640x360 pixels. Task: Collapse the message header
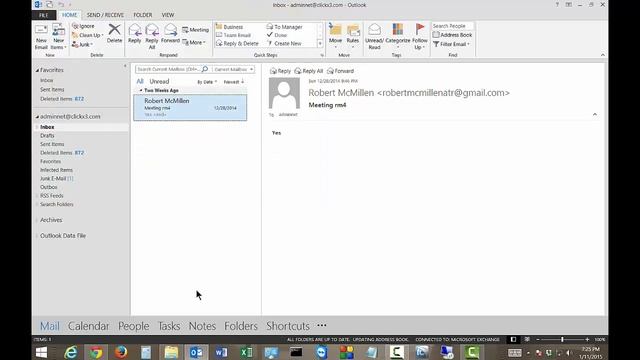595,115
